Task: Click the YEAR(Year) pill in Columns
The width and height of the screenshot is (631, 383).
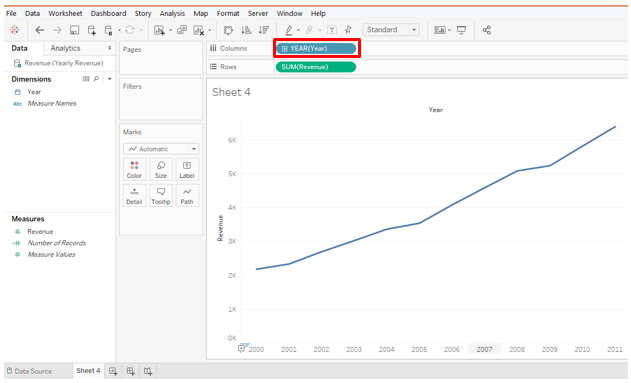Action: (x=316, y=48)
